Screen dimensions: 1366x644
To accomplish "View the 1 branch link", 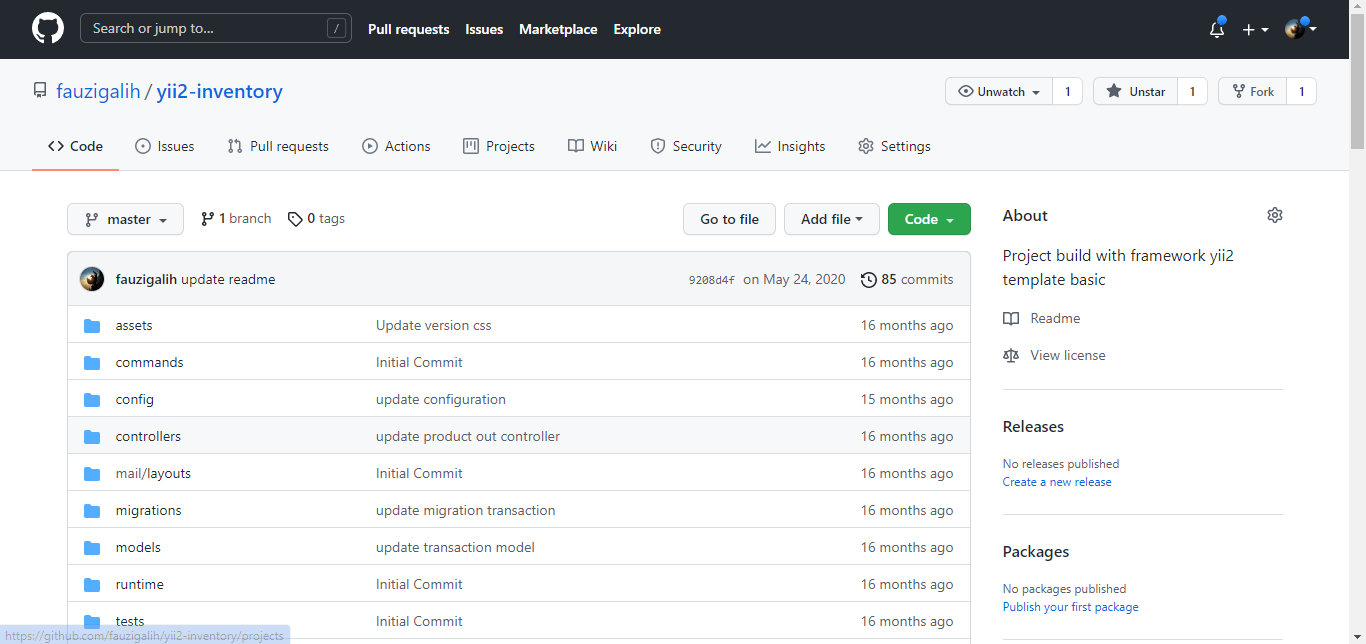I will [x=236, y=218].
